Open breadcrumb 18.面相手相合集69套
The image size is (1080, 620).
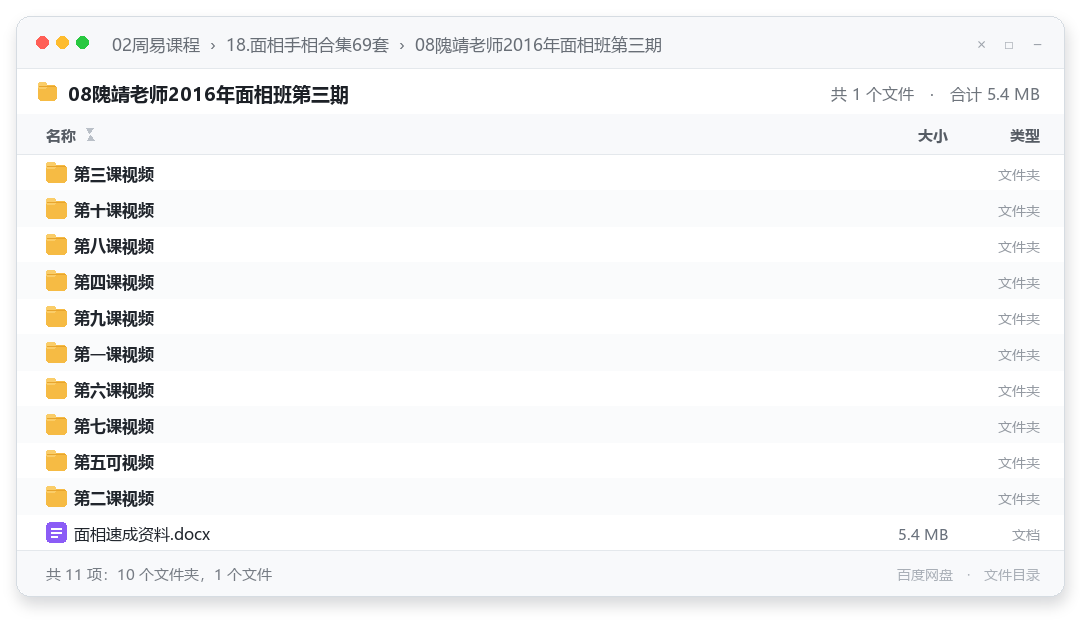tap(307, 45)
